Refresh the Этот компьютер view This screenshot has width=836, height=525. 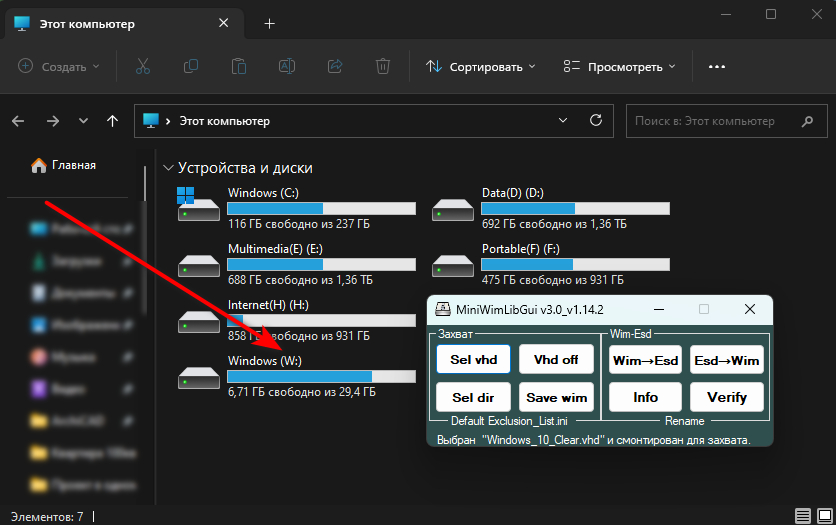click(596, 120)
